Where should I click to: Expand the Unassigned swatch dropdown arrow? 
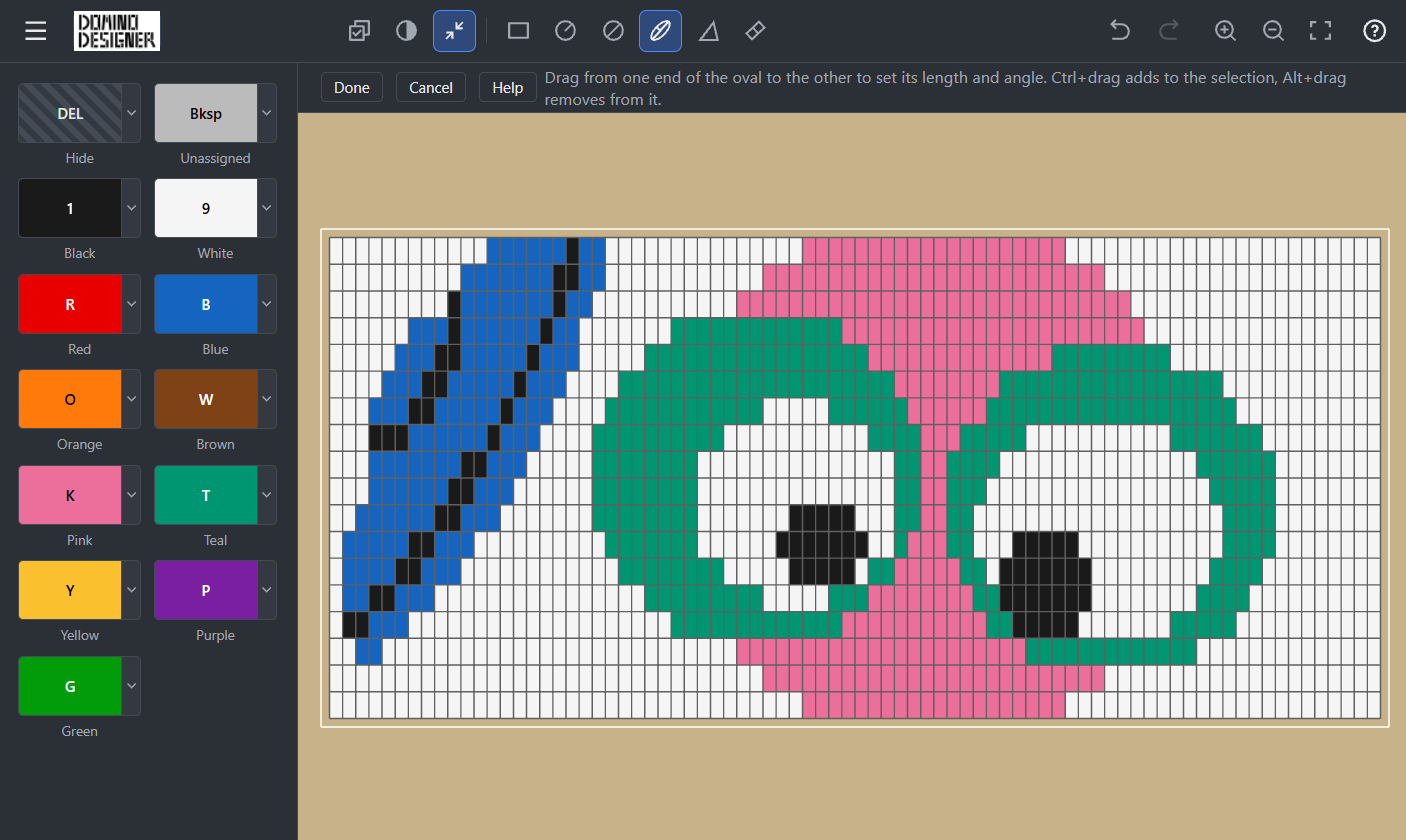(x=267, y=113)
